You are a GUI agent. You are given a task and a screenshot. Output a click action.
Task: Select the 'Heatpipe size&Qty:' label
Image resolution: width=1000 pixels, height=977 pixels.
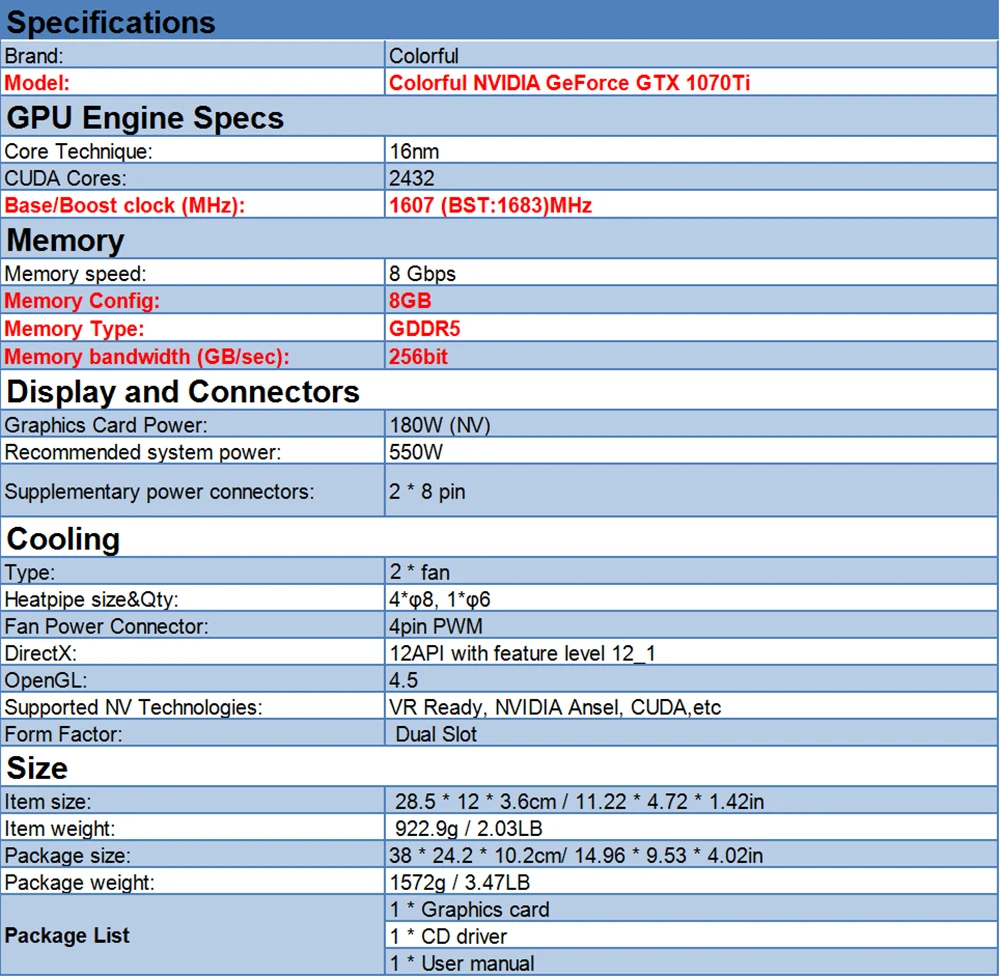click(x=92, y=599)
